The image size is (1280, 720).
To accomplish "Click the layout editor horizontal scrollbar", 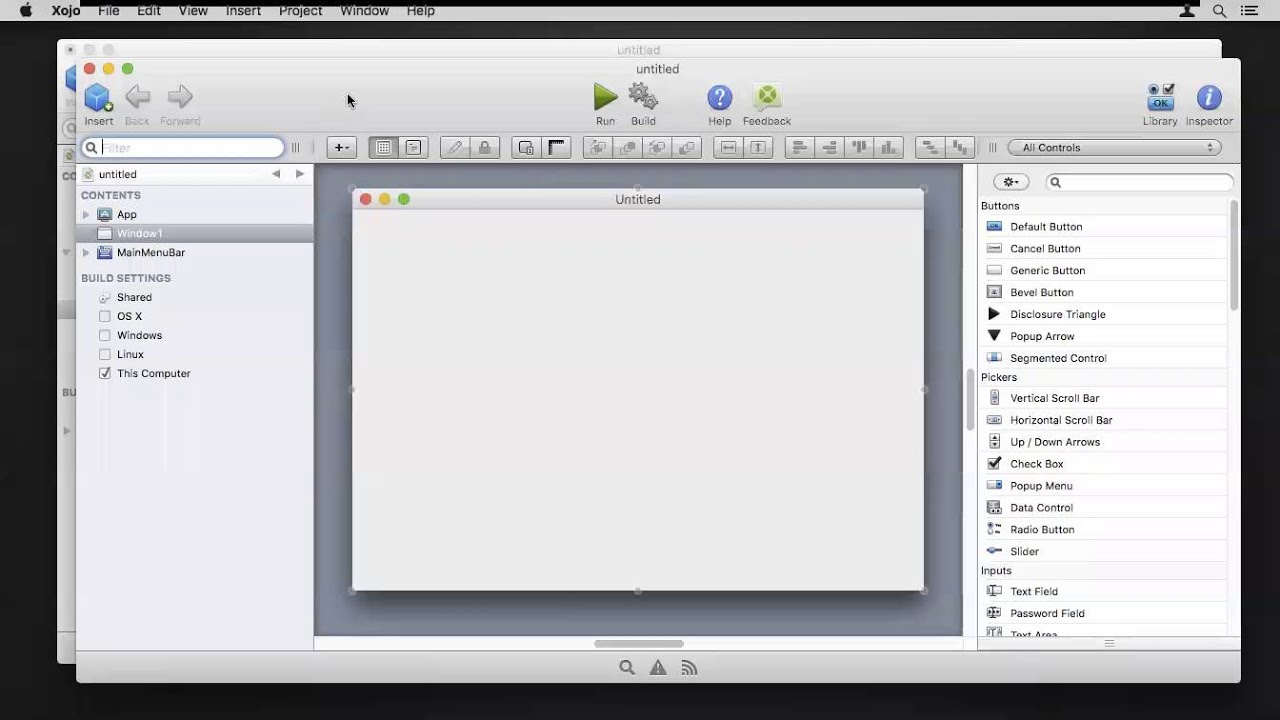I will pos(639,644).
